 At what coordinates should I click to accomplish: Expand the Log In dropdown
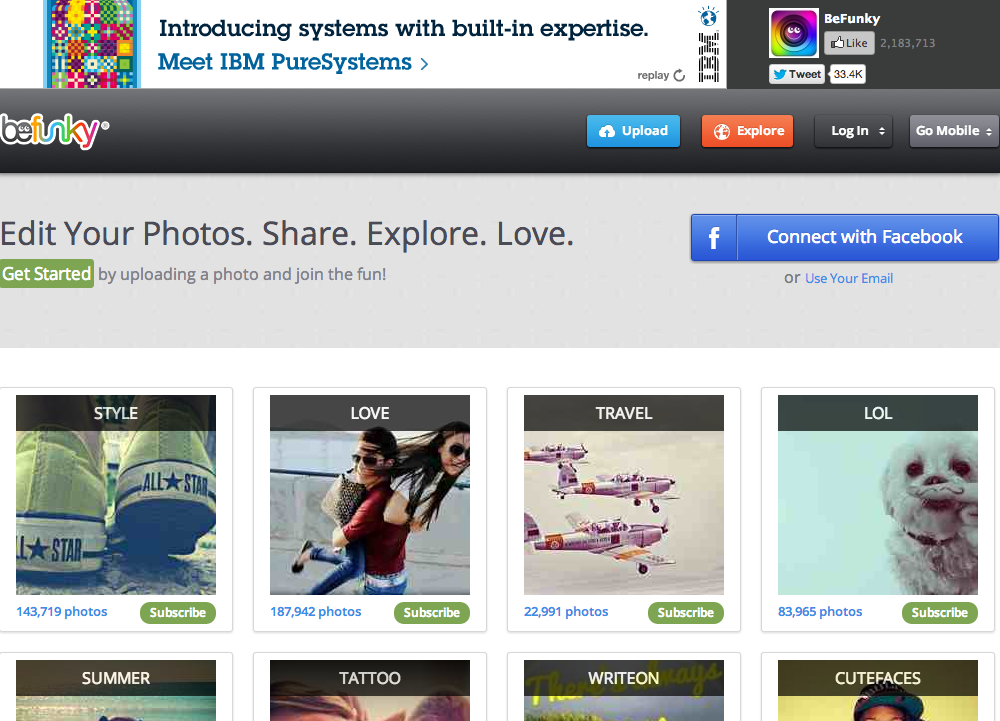point(857,131)
